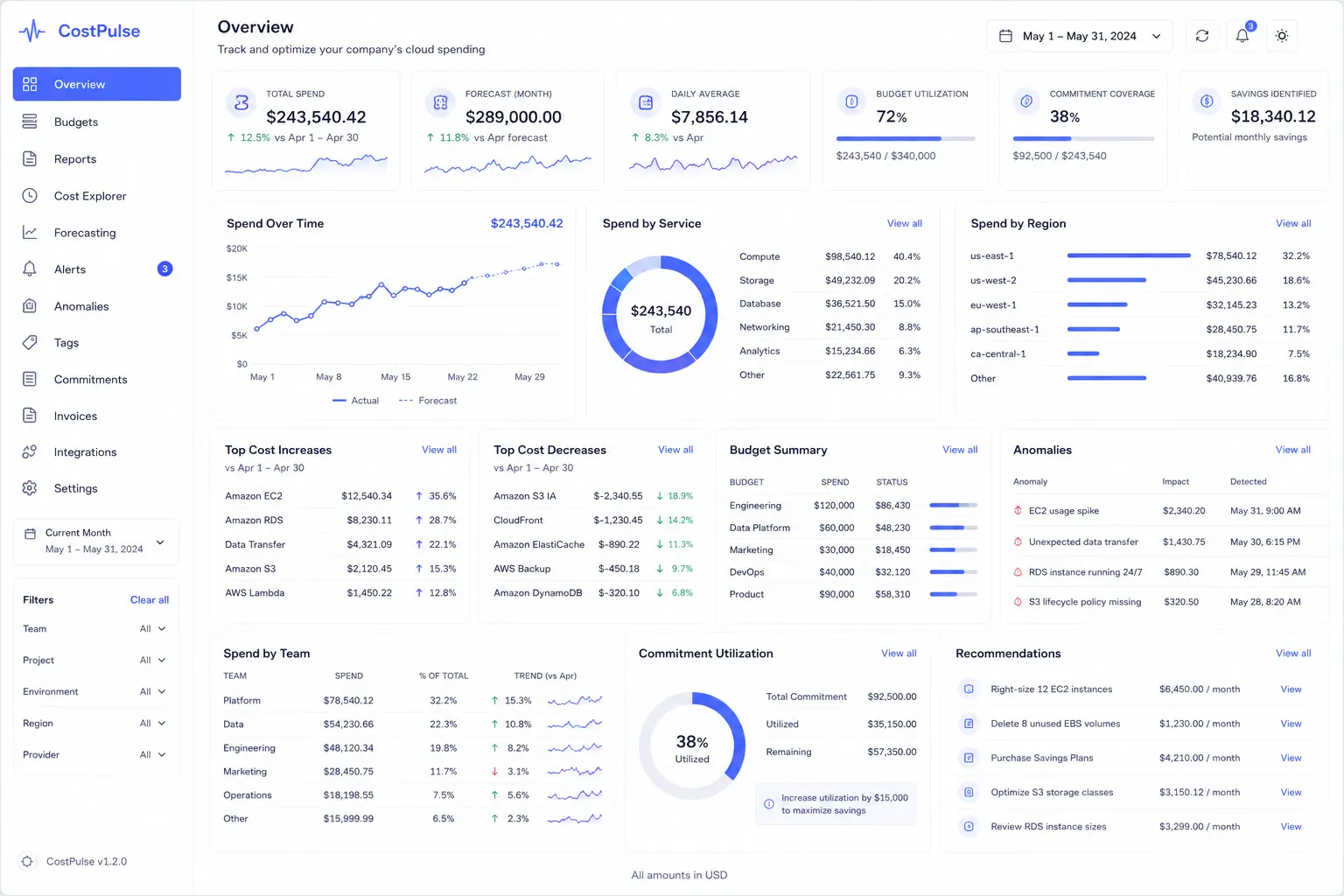The width and height of the screenshot is (1344, 896).
Task: Click the Budget Utilization card icon
Action: (x=850, y=101)
